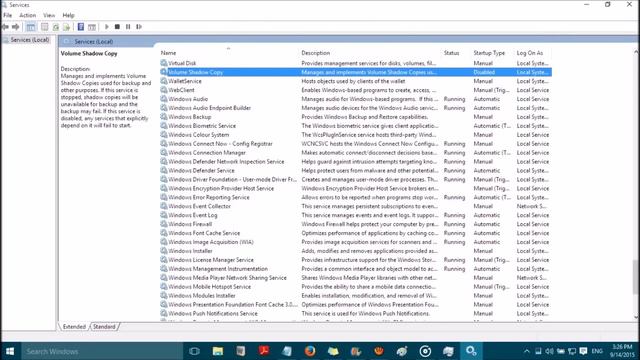Open Task View on the taskbar
The height and width of the screenshot is (360, 640).
(x=194, y=351)
